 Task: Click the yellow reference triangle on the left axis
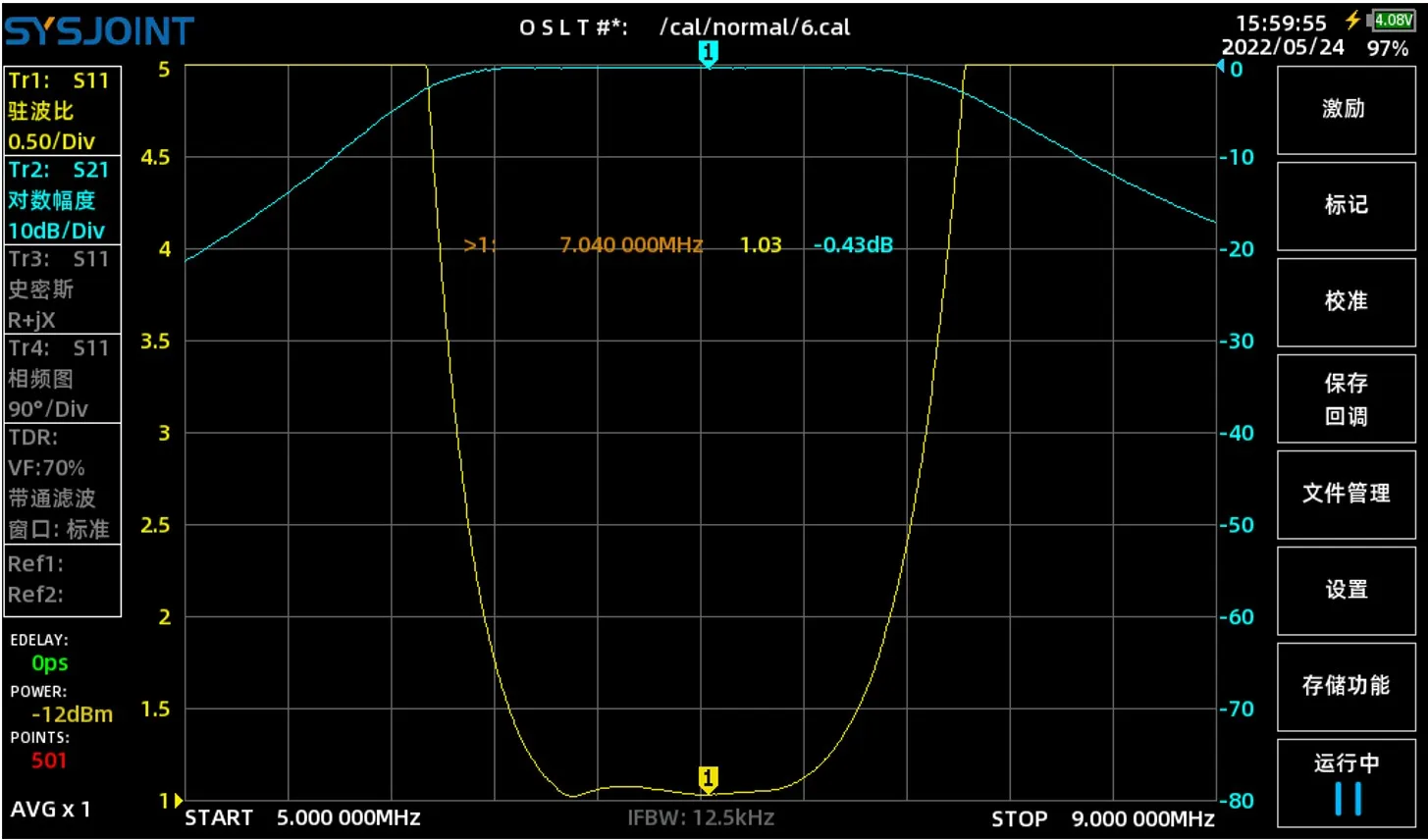[x=178, y=801]
